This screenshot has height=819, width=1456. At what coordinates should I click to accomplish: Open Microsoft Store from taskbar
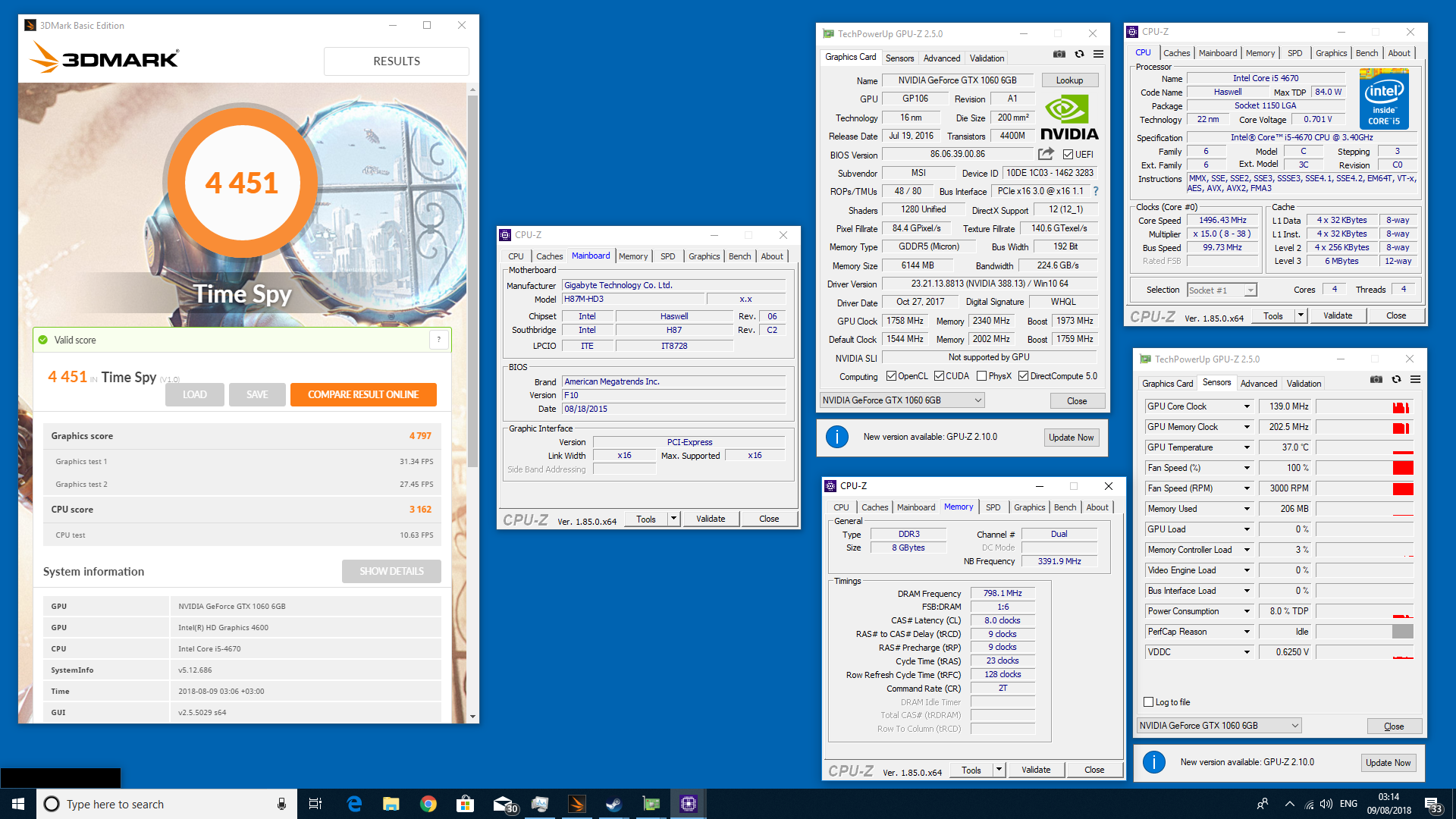coord(465,804)
